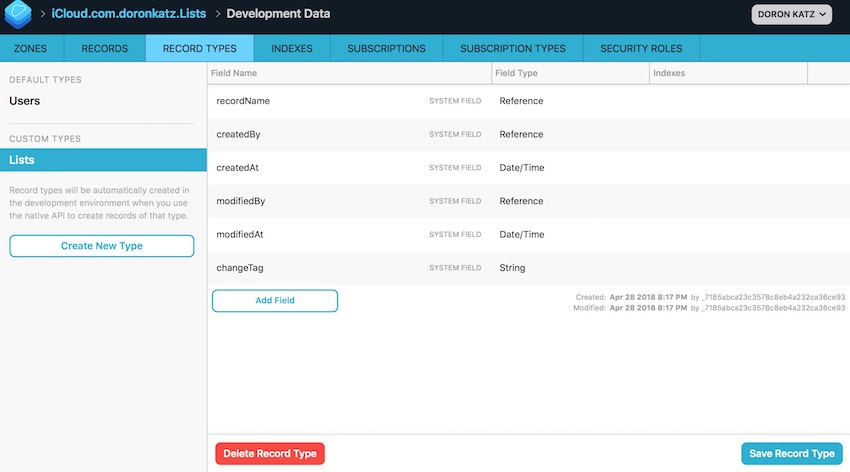Viewport: 850px width, 472px height.
Task: Switch to the ZONES tab
Action: [x=30, y=48]
